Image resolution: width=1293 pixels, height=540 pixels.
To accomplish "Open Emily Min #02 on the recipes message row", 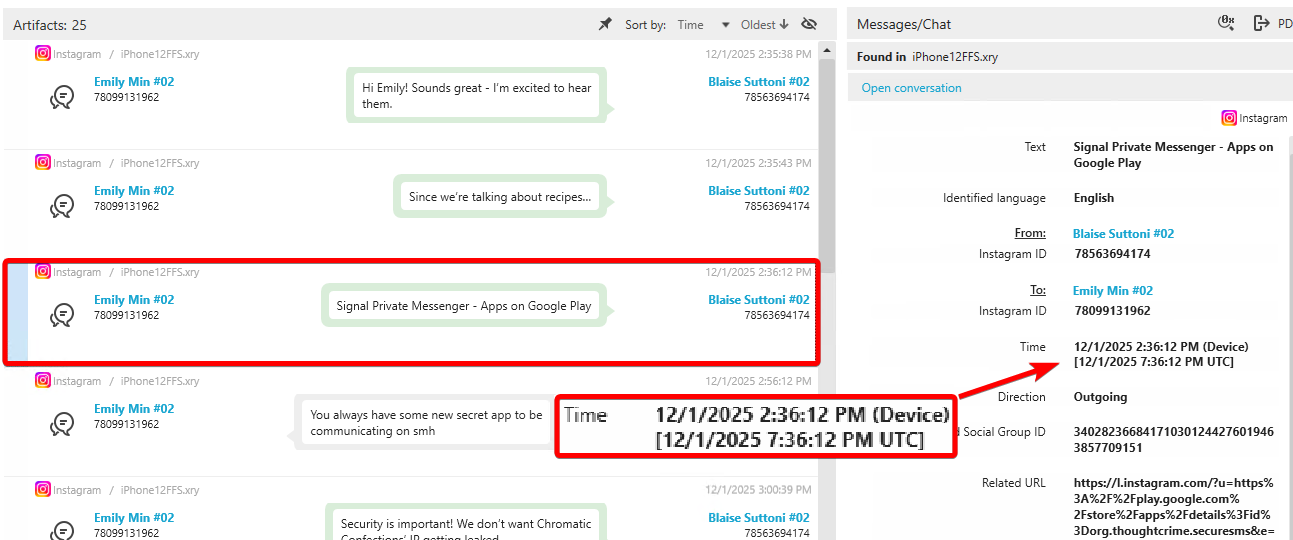I will click(x=134, y=191).
